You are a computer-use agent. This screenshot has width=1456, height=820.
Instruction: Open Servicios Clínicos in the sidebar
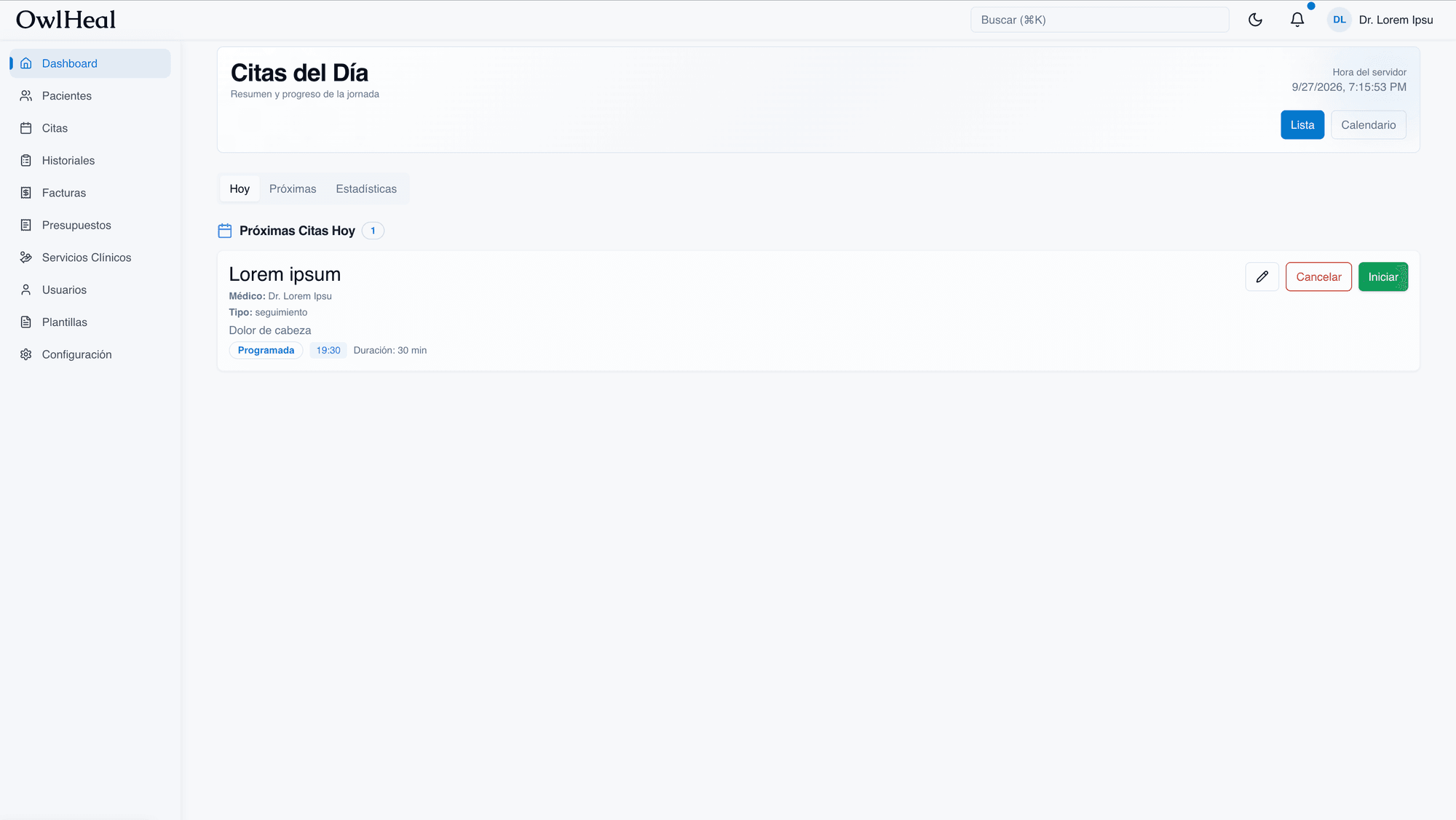(90, 258)
